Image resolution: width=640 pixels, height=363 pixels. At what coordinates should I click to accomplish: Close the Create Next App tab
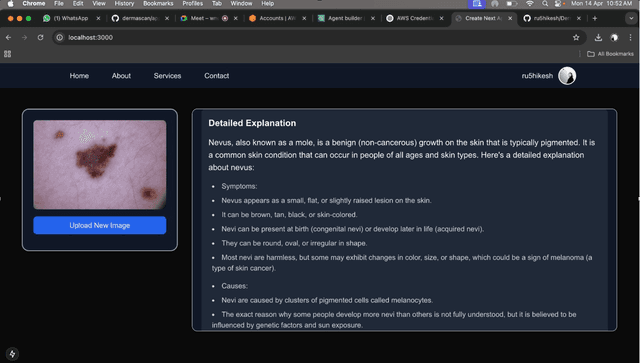[510, 18]
